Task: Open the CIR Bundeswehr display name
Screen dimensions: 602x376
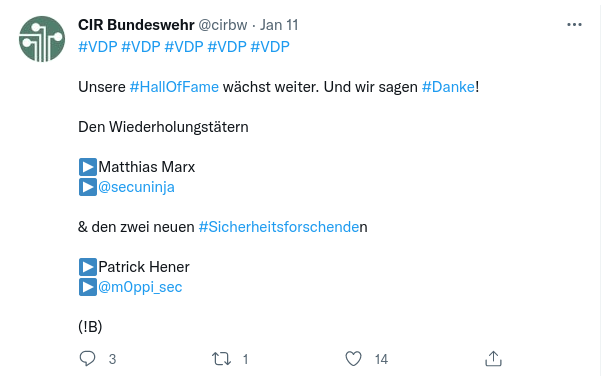Action: 136,25
